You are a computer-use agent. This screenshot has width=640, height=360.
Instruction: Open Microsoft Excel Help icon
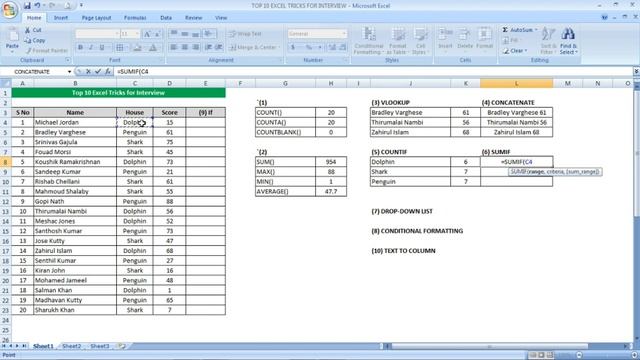tap(604, 18)
